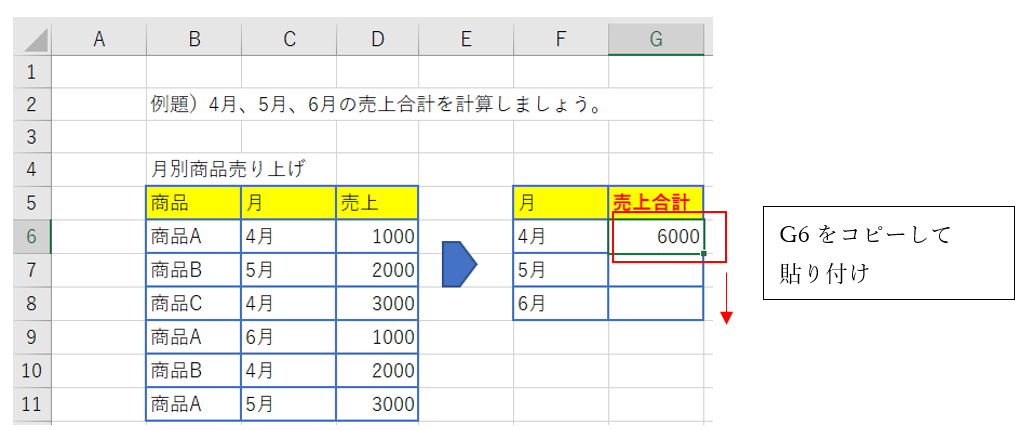Select cell G6 containing 6000
The width and height of the screenshot is (1024, 430).
(x=656, y=236)
